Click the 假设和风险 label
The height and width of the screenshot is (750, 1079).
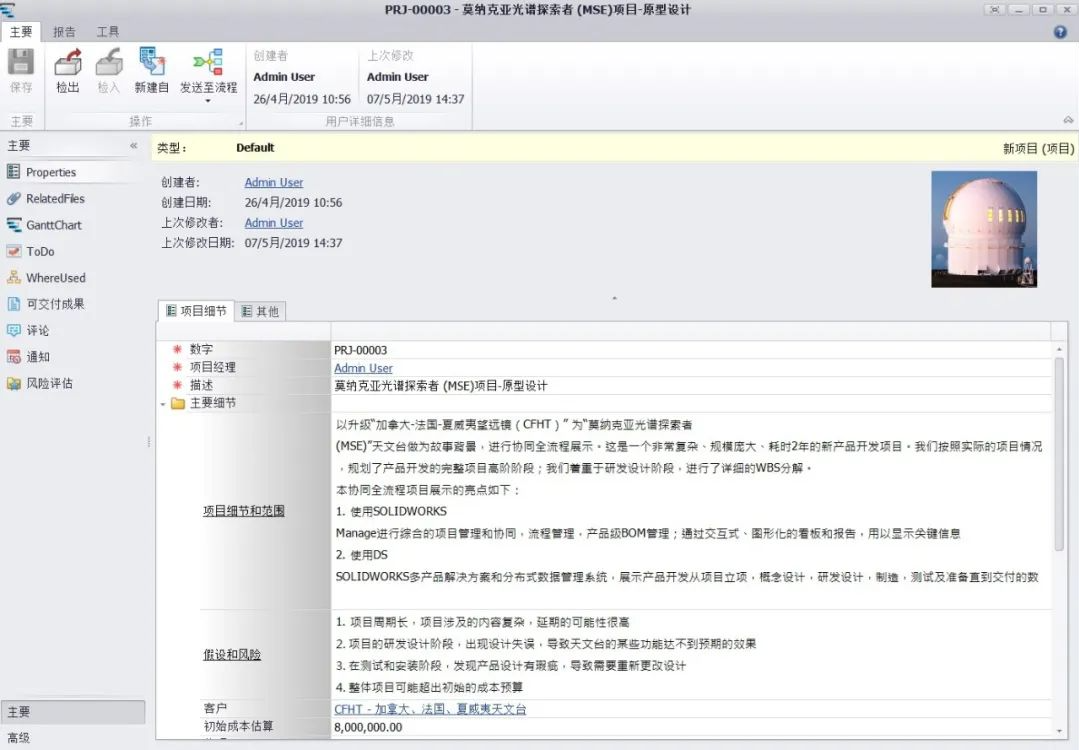(232, 654)
